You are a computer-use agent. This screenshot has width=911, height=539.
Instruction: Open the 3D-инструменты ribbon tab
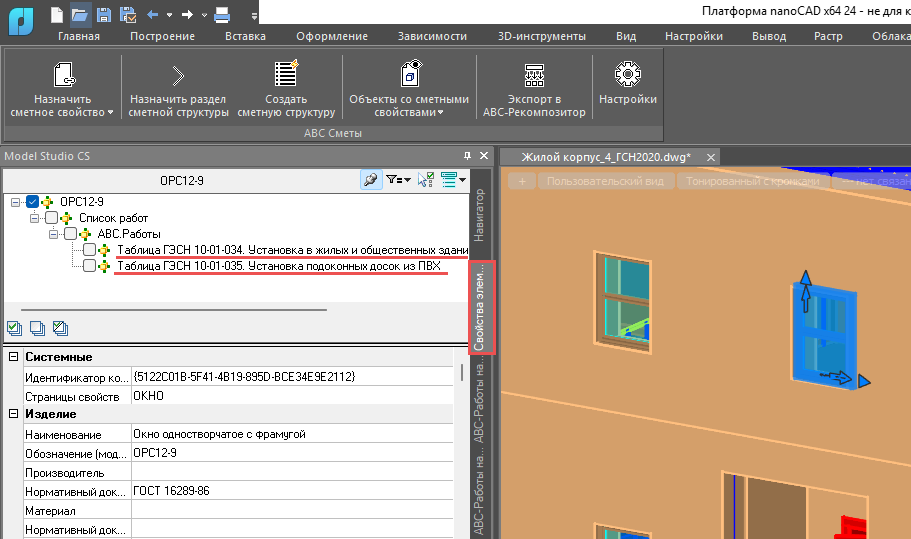[541, 36]
